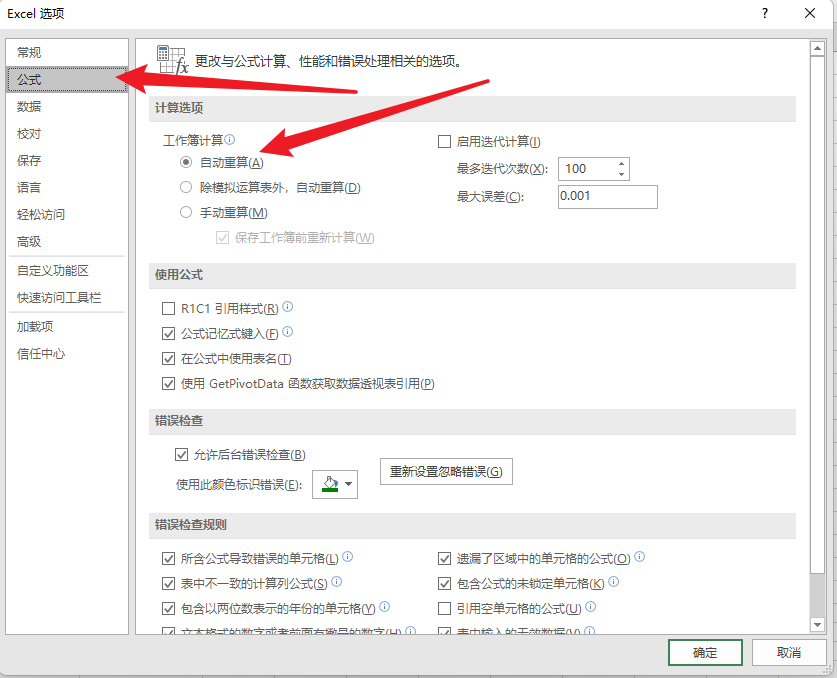Click into the 最大误差 input field
Viewport: 837px width, 678px height.
(x=607, y=196)
